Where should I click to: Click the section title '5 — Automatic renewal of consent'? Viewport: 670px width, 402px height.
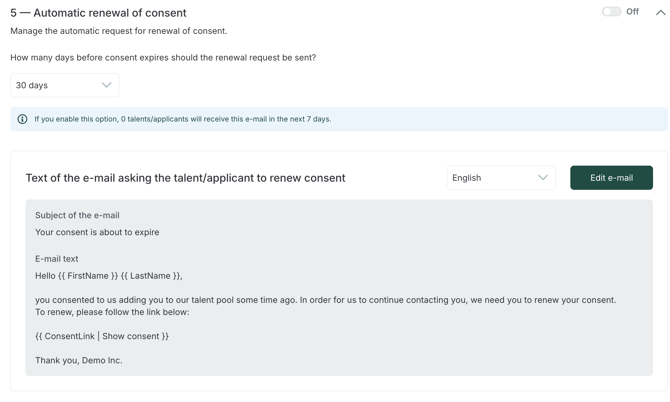pyautogui.click(x=98, y=13)
